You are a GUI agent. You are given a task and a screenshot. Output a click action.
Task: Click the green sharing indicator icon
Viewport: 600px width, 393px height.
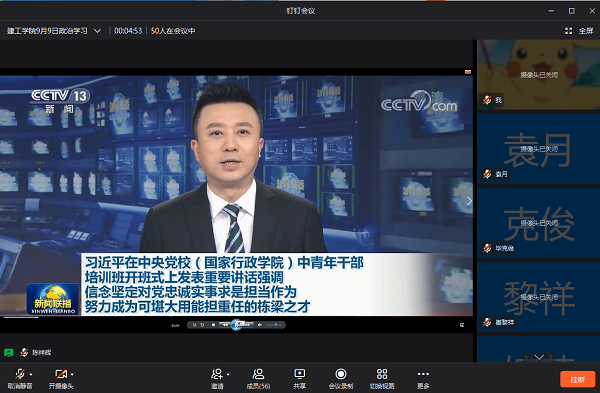(x=8, y=352)
